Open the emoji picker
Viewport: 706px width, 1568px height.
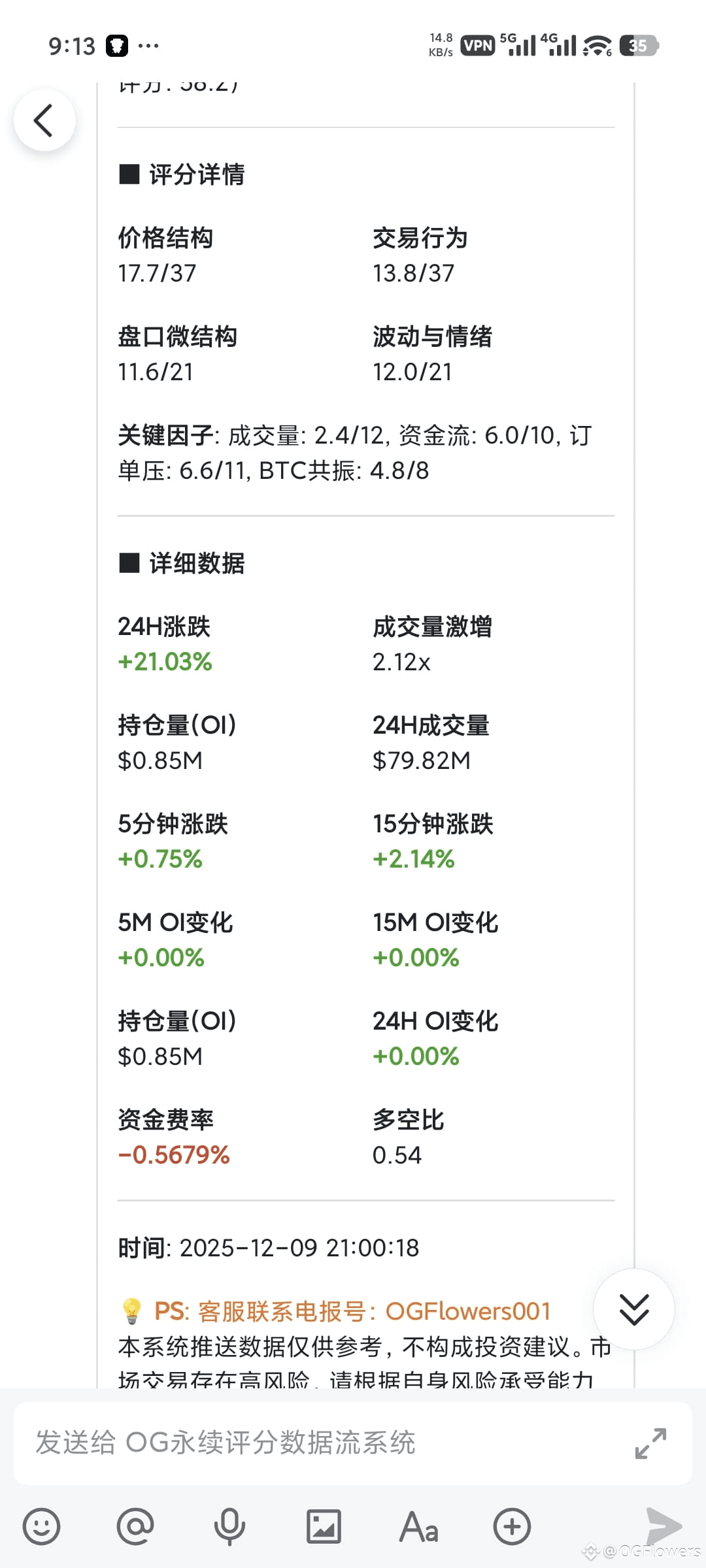41,1527
